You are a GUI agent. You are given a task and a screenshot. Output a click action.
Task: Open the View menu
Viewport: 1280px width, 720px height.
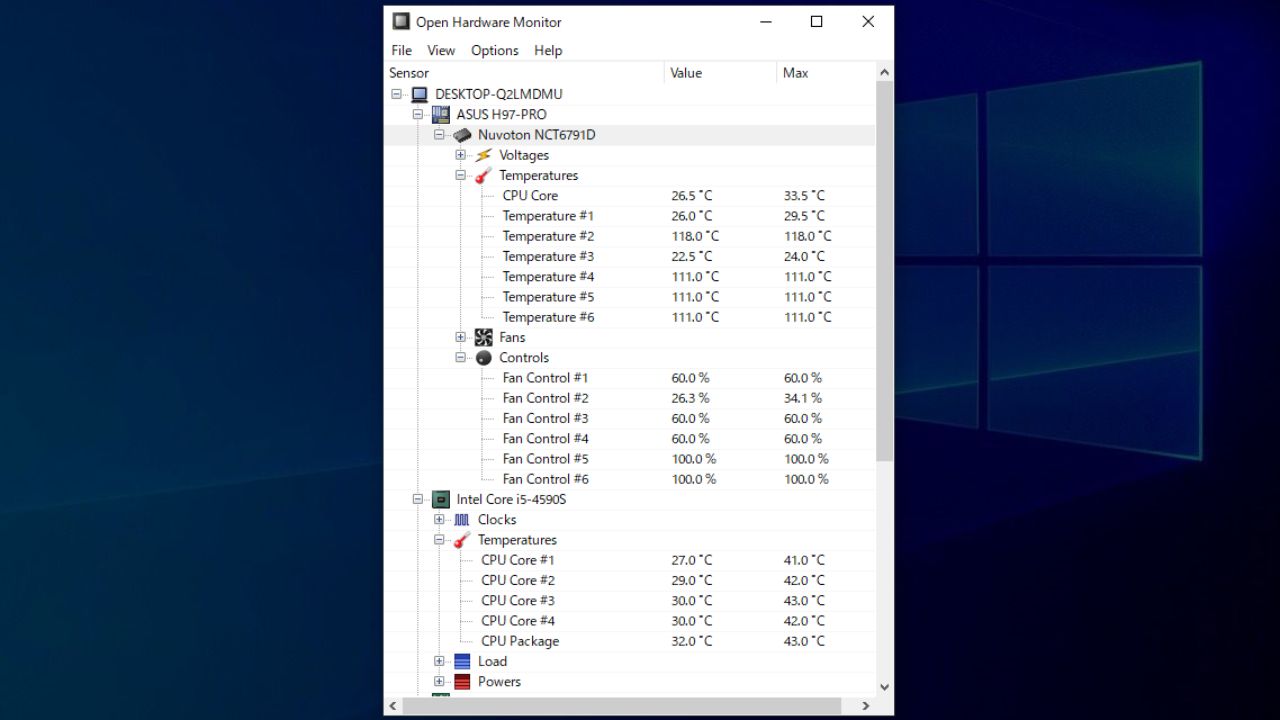[441, 50]
